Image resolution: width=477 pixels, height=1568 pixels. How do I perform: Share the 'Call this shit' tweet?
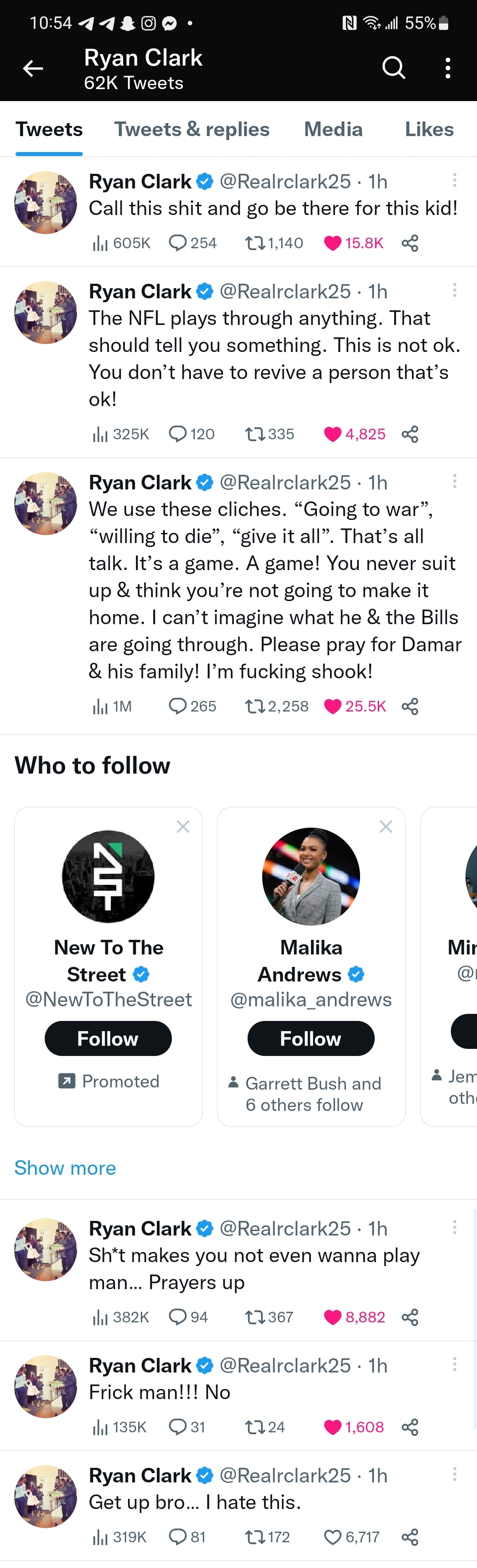[x=410, y=243]
